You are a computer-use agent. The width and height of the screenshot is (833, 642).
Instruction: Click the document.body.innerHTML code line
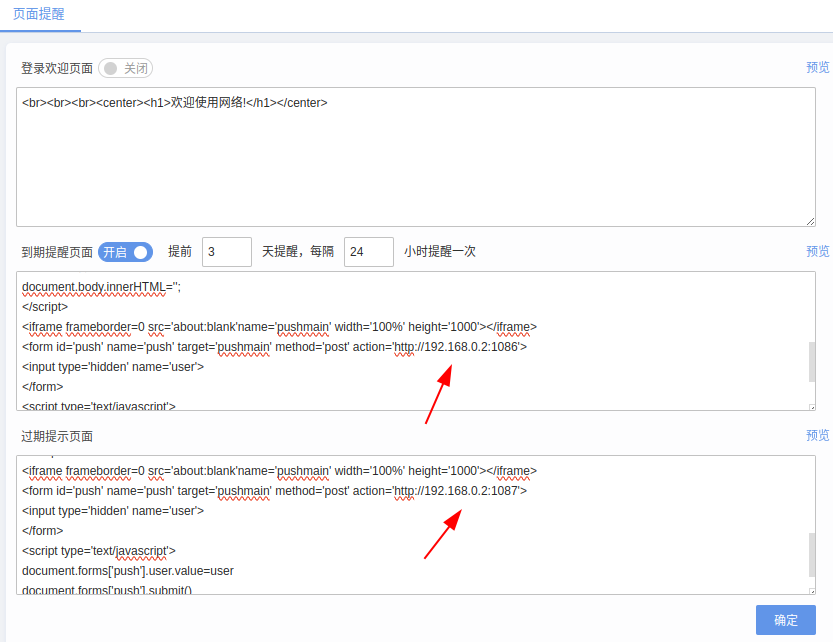click(101, 287)
